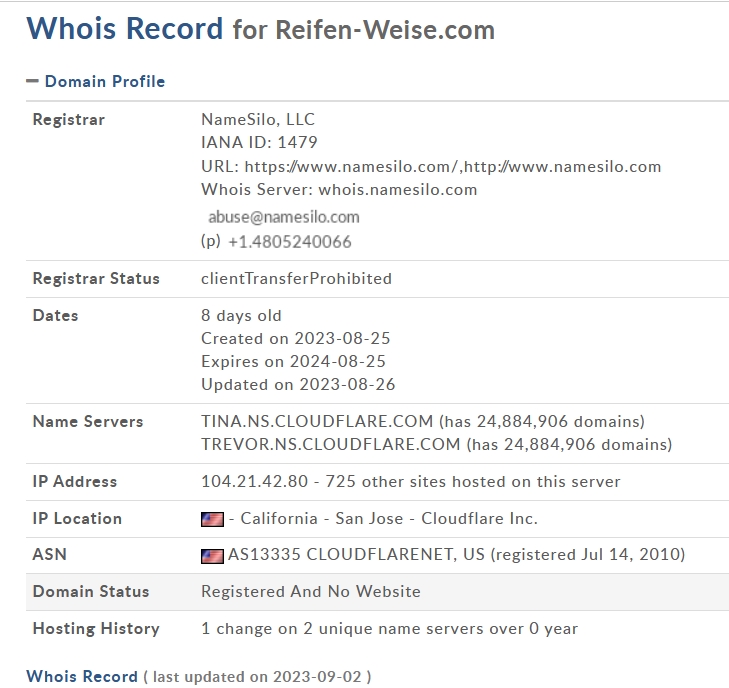729x688 pixels.
Task: Open the Whois Record heading link
Action: click(x=82, y=676)
